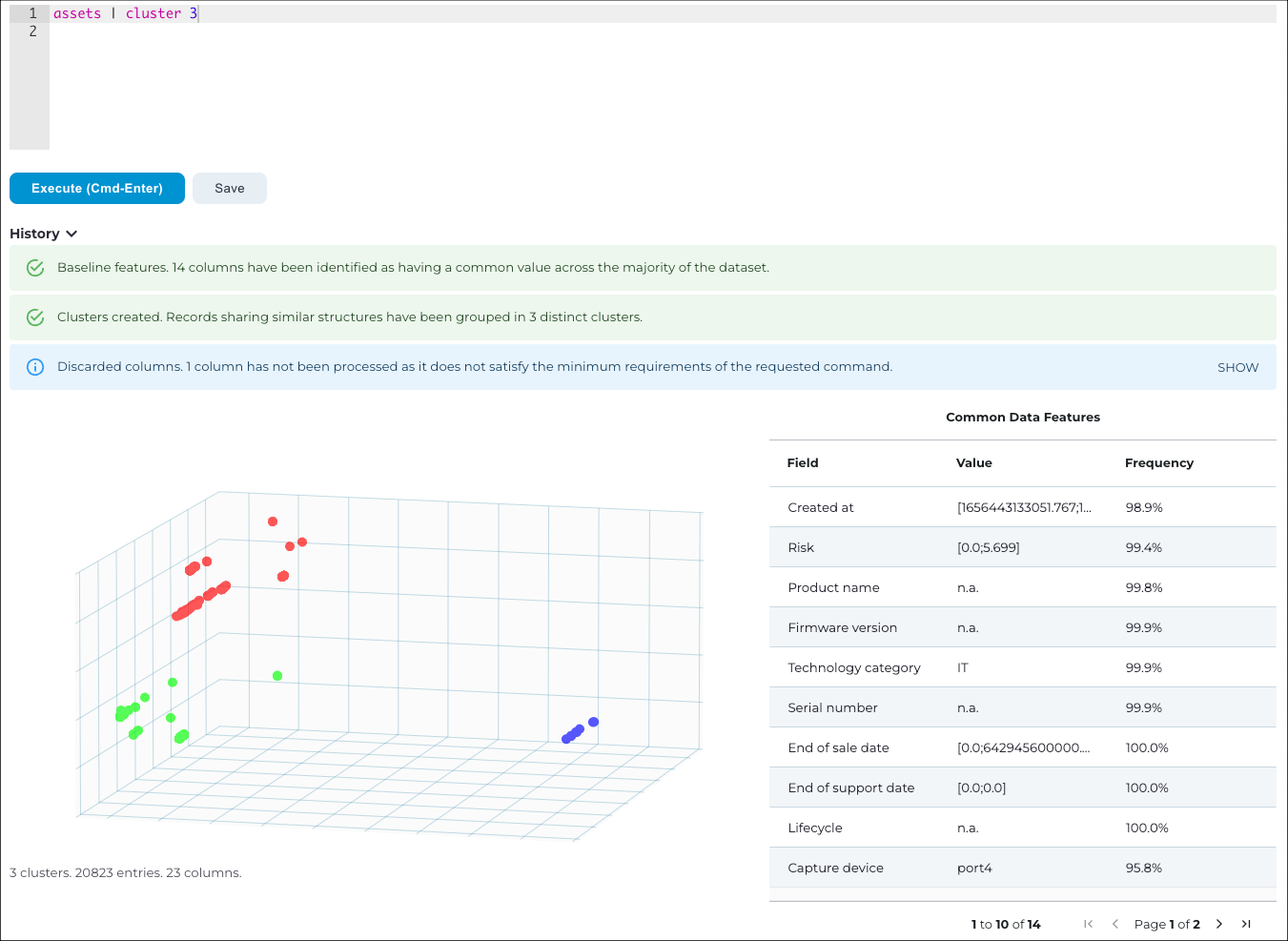Screen dimensions: 1288x941
Task: Select the Field column header
Action: tap(803, 462)
